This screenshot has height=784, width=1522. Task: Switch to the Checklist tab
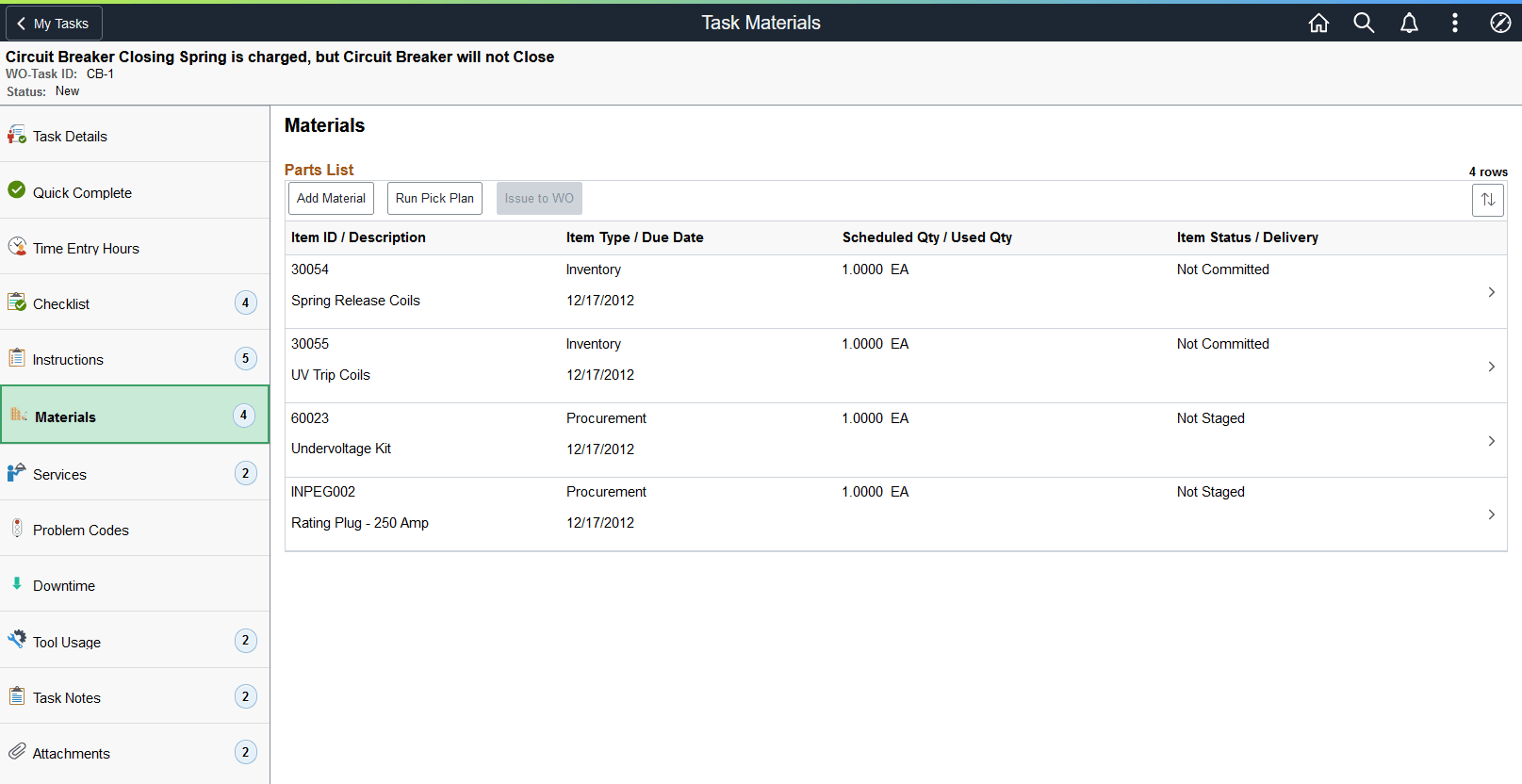(135, 302)
